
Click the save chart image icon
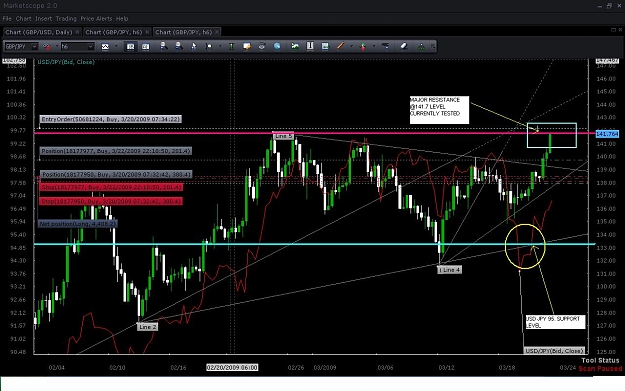pyautogui.click(x=325, y=46)
